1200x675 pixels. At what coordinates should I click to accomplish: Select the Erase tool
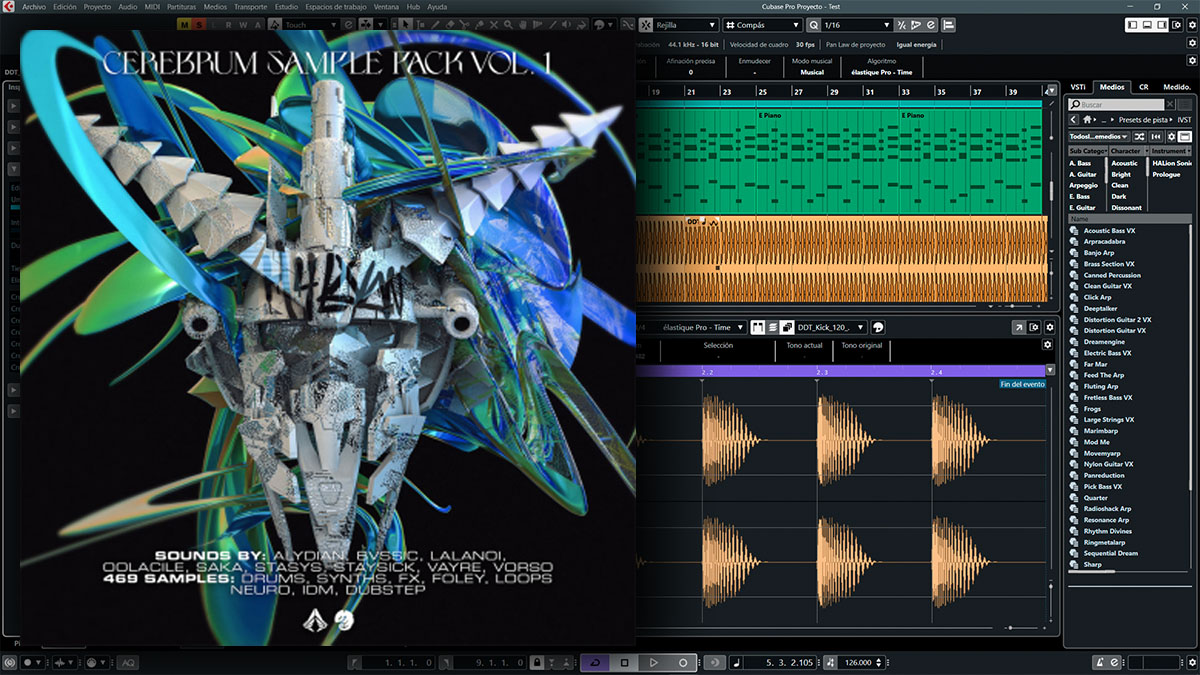click(x=450, y=24)
